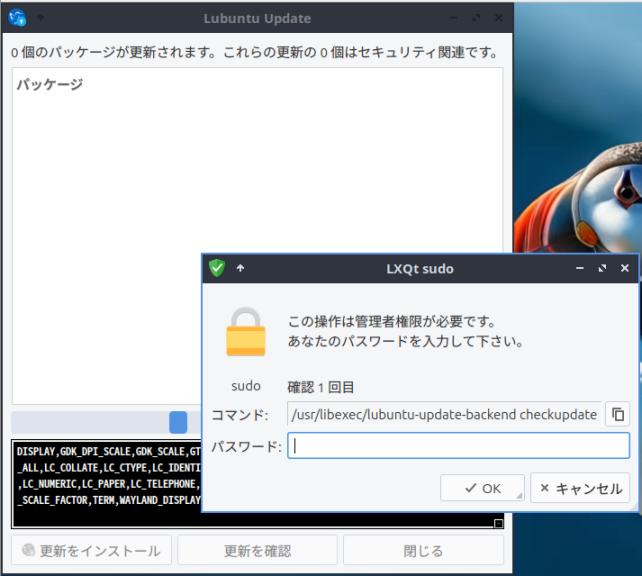Click the あなたのパスワードを入力して下さい text
The image size is (642, 576).
tap(405, 341)
